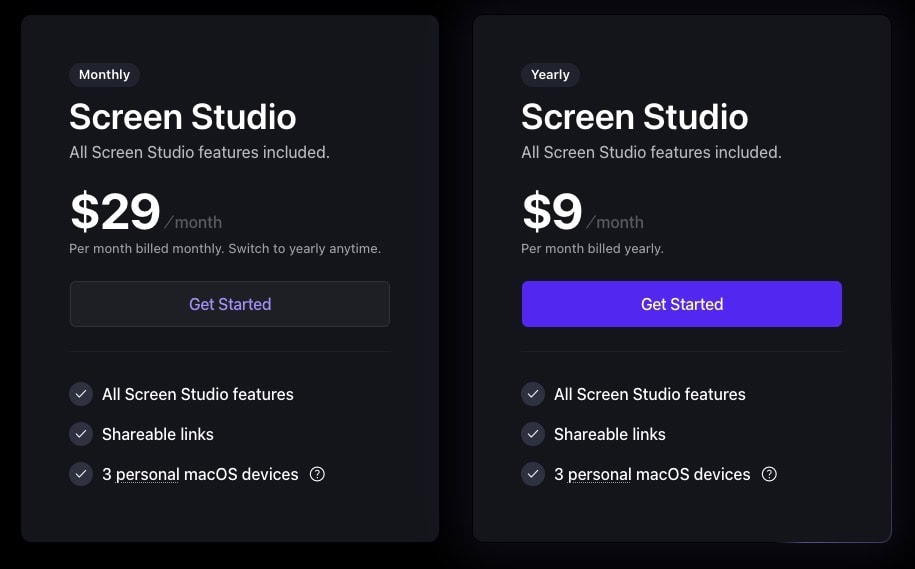Click underlined "personal" text in Yearly plan

599,475
